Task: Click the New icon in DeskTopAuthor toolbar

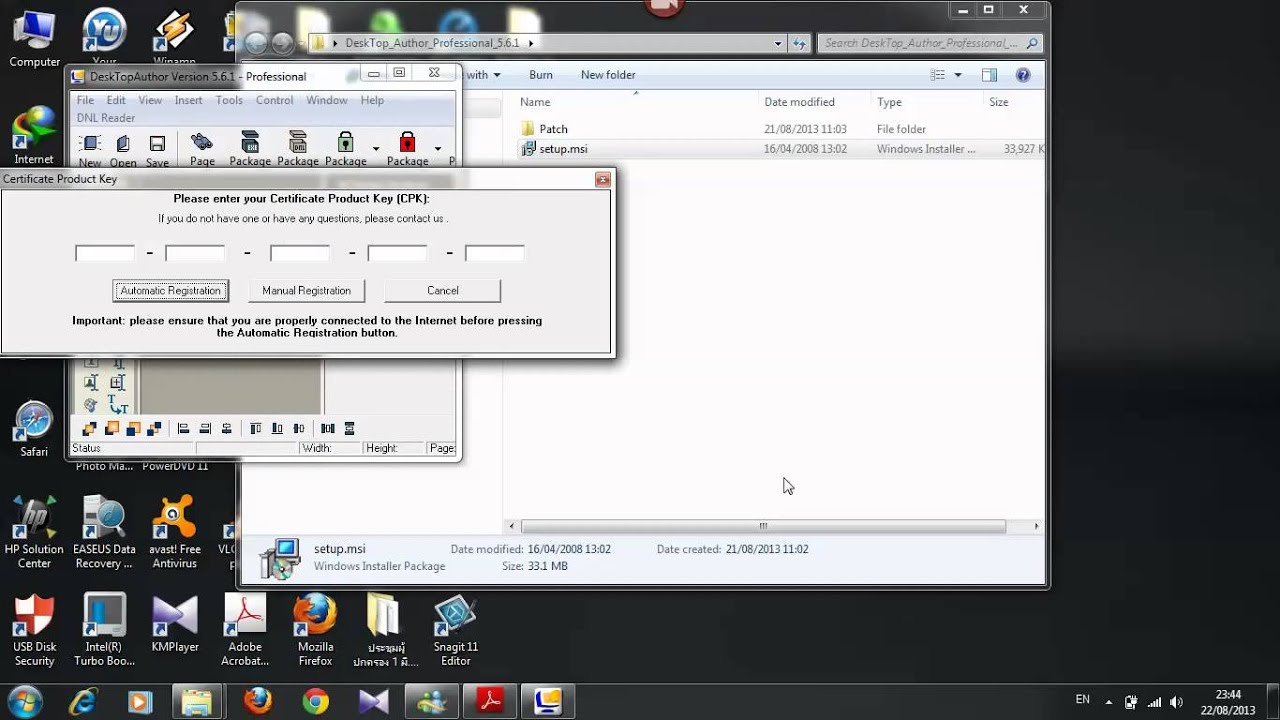Action: click(x=90, y=145)
